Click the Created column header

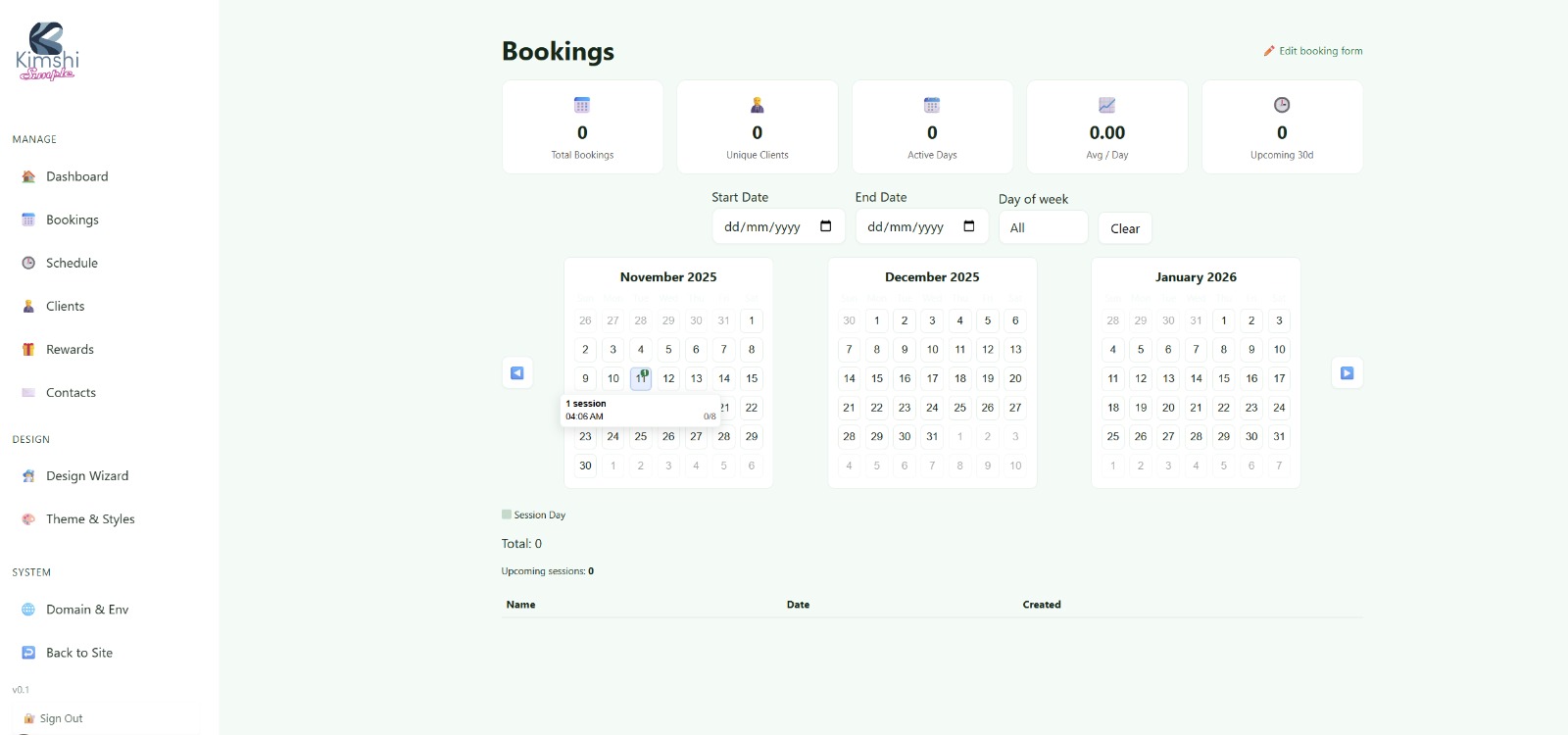point(1042,605)
